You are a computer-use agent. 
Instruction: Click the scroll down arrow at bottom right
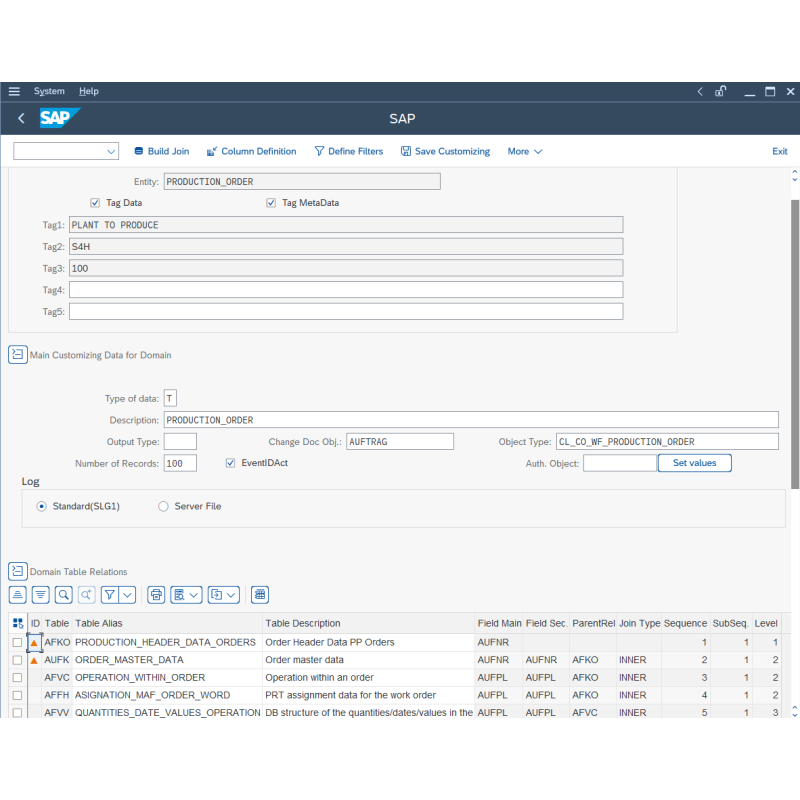click(794, 714)
